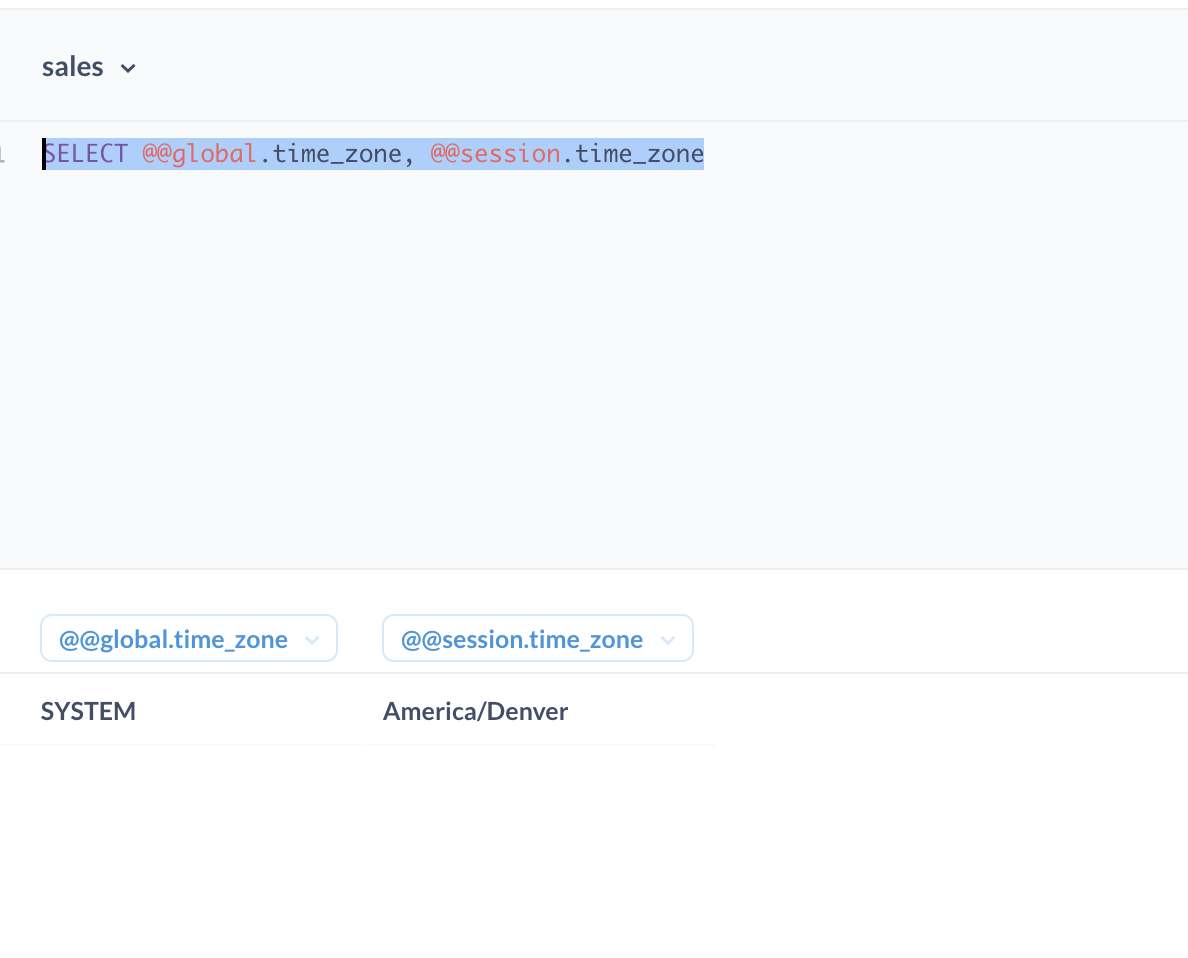Select the America/Denver result cell

pos(475,711)
